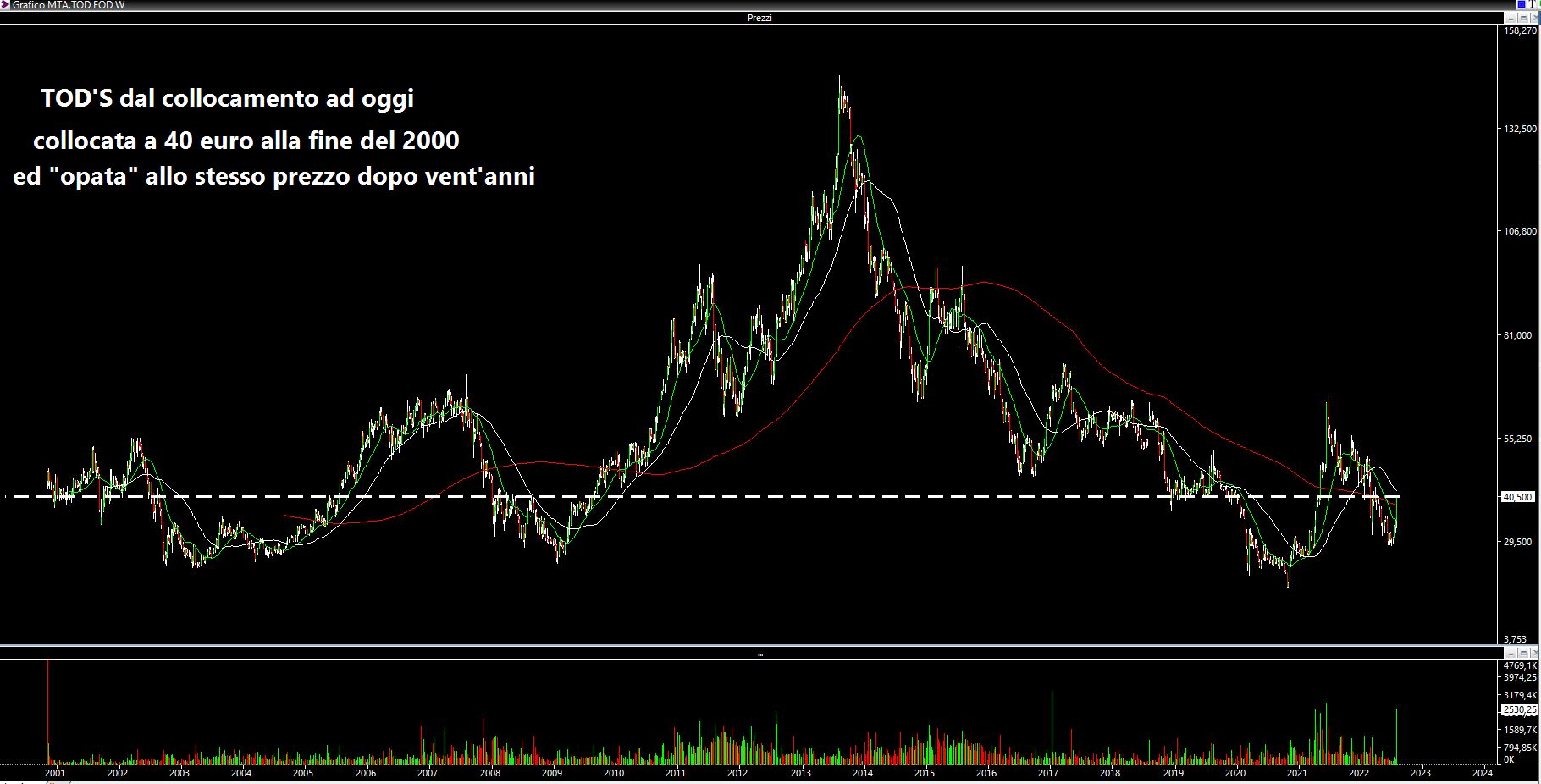Screen dimensions: 1541x784
Task: Click the text cursor icon in title bar
Action: 1532,4
